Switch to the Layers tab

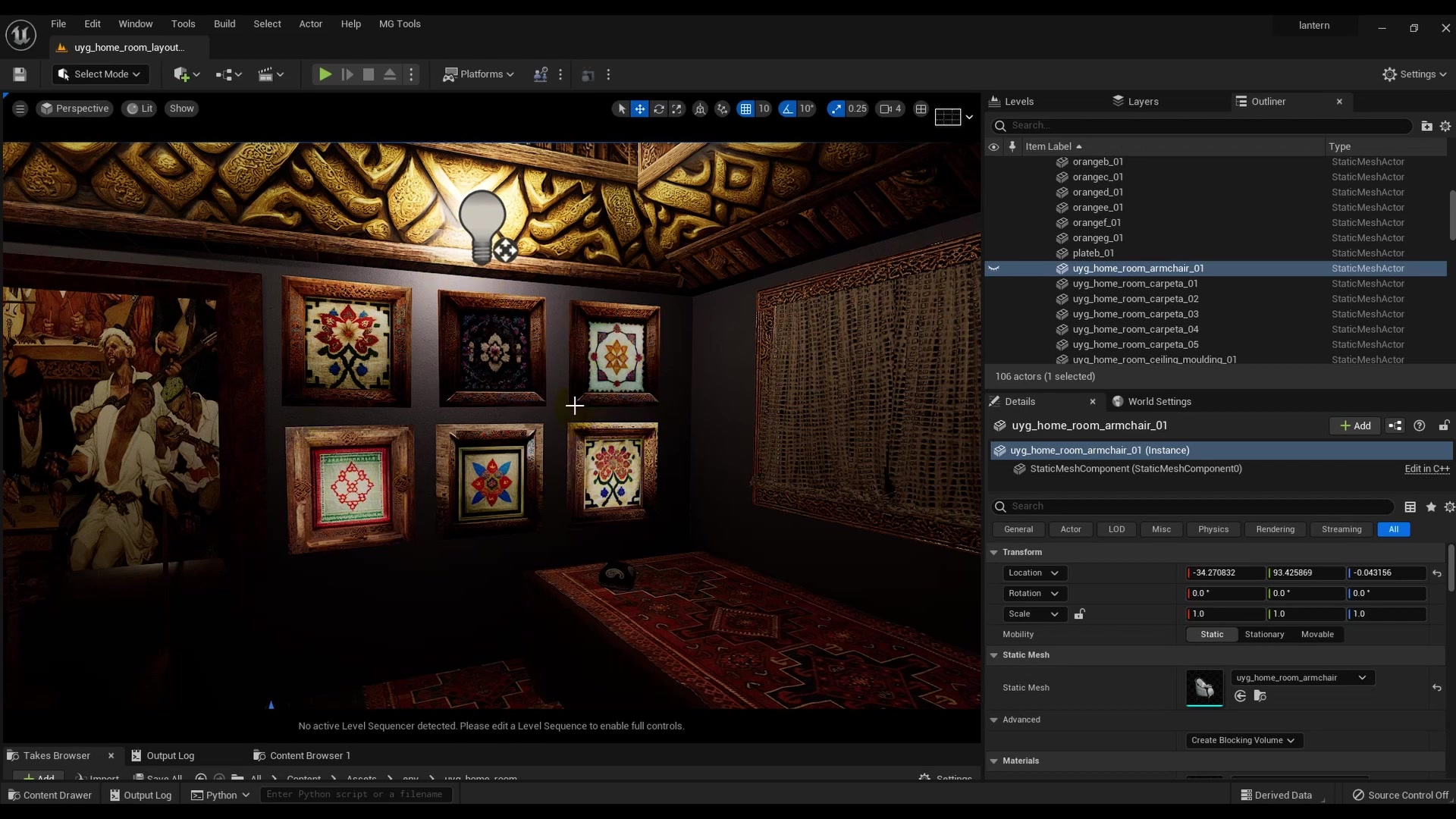coord(1143,101)
